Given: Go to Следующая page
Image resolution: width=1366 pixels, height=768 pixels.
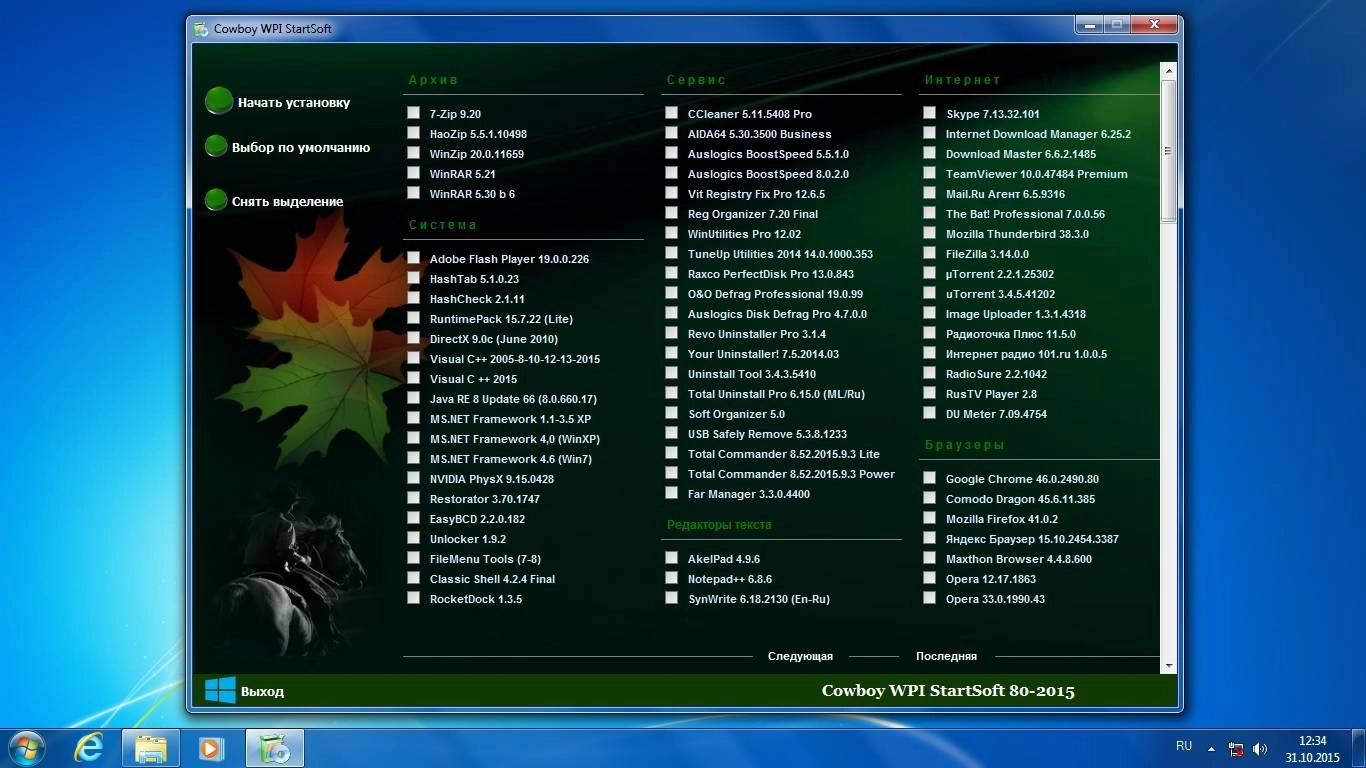Looking at the screenshot, I should click(x=800, y=656).
